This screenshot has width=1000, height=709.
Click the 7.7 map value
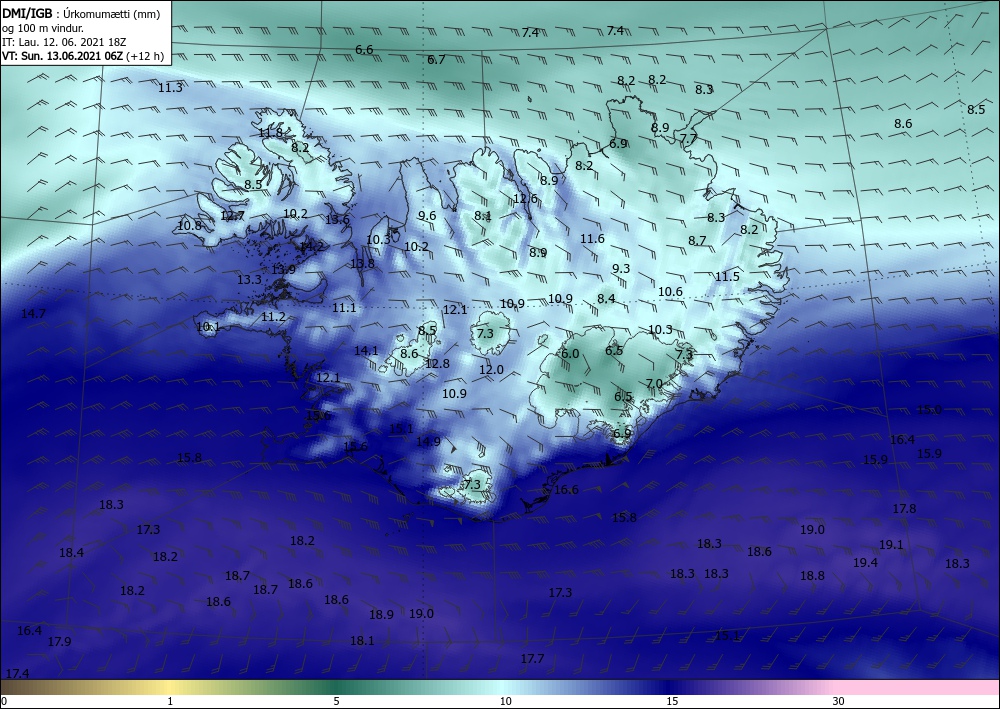click(688, 138)
